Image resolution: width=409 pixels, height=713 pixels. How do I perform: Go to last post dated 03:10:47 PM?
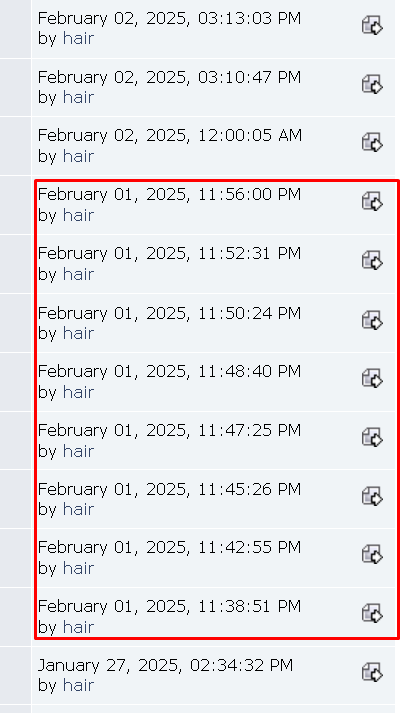(372, 85)
